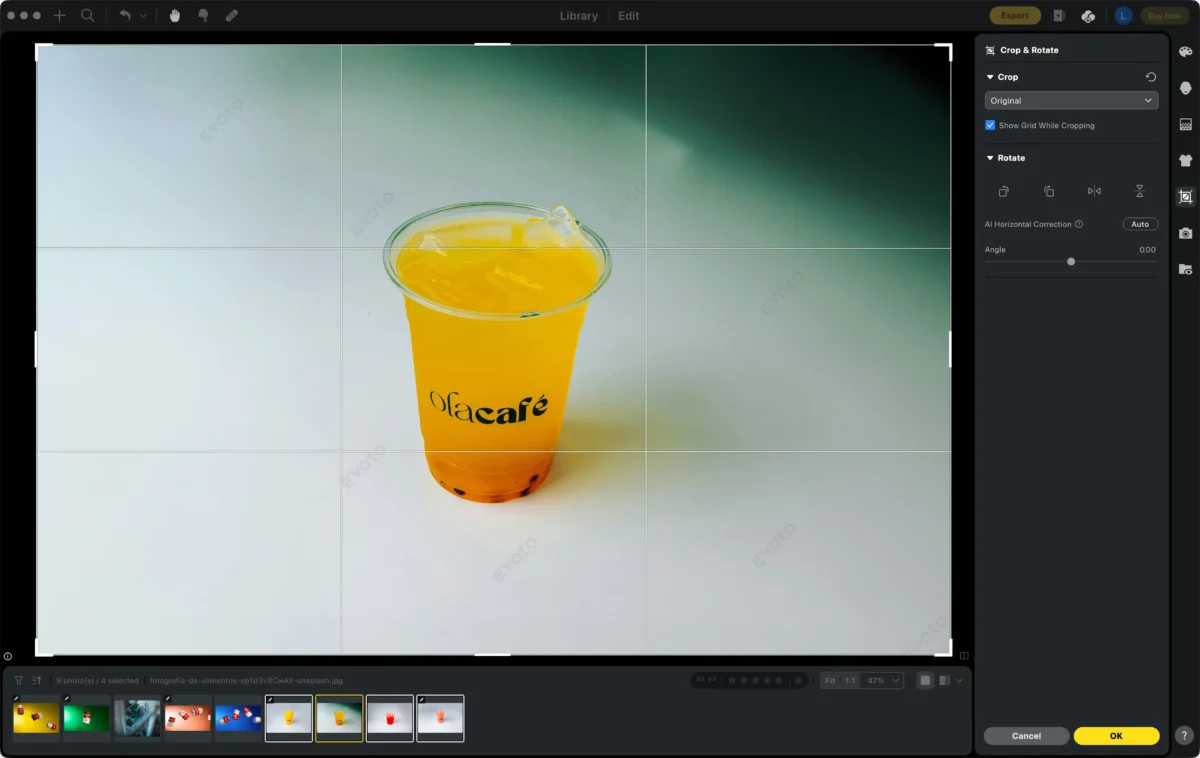Click the yellow OK button
This screenshot has height=758, width=1200.
point(1116,736)
